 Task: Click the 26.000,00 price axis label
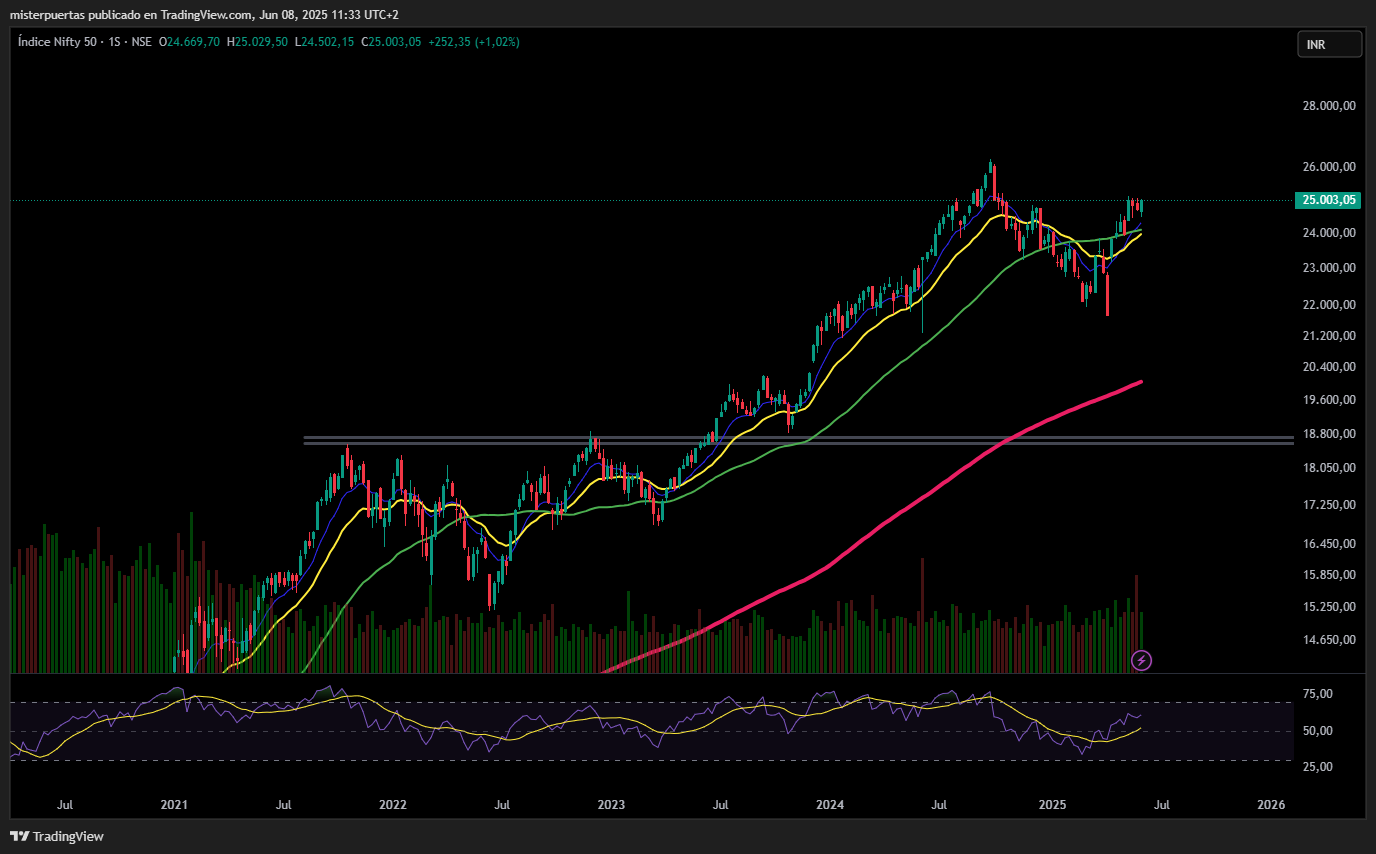point(1330,167)
